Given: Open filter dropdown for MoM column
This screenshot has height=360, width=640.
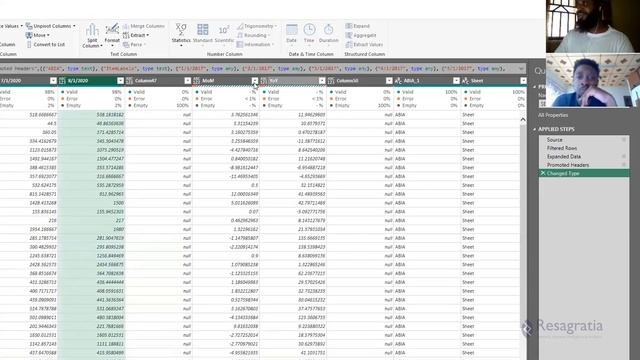Looking at the screenshot, I should pos(255,81).
